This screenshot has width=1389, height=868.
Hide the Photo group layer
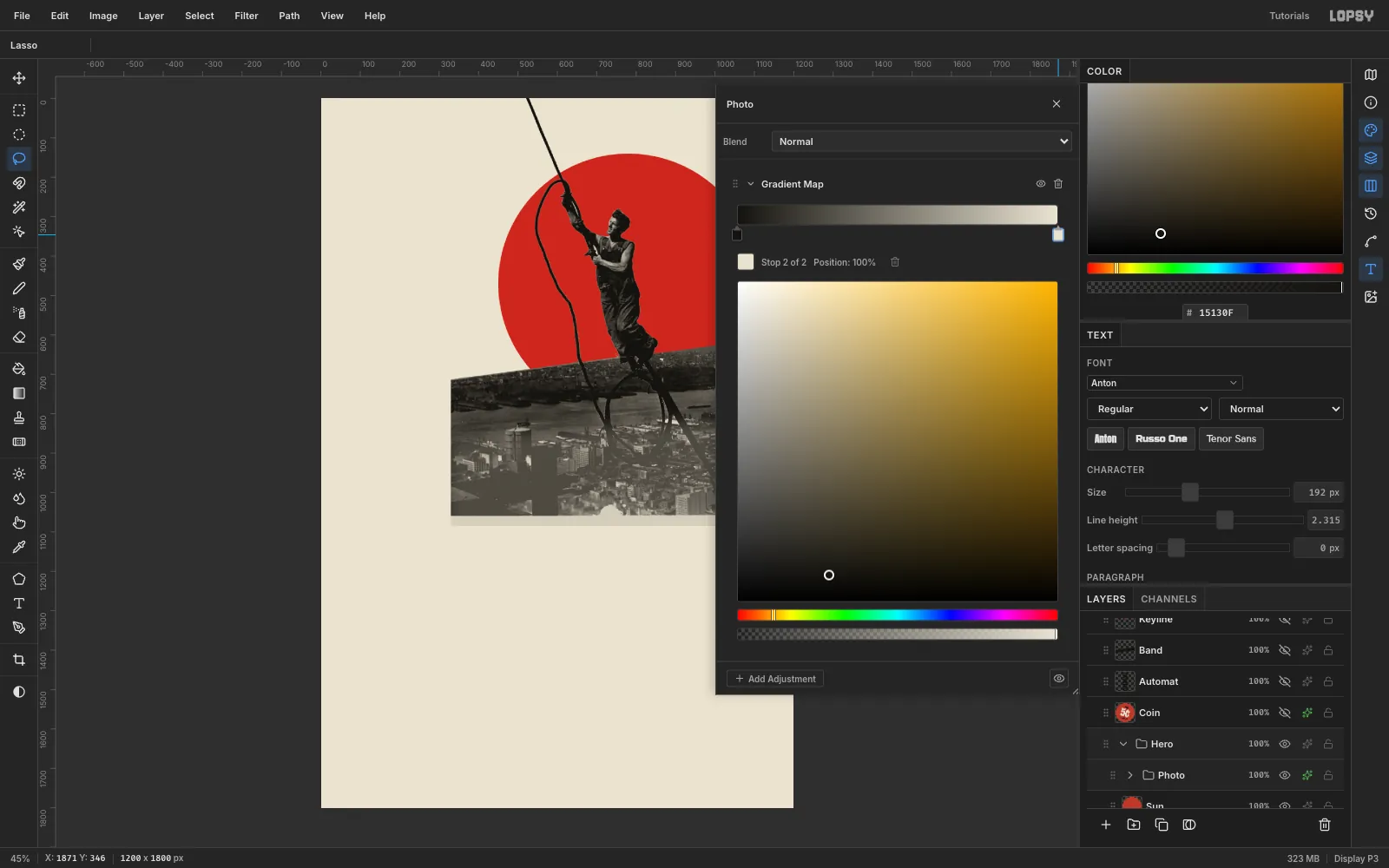[1285, 775]
